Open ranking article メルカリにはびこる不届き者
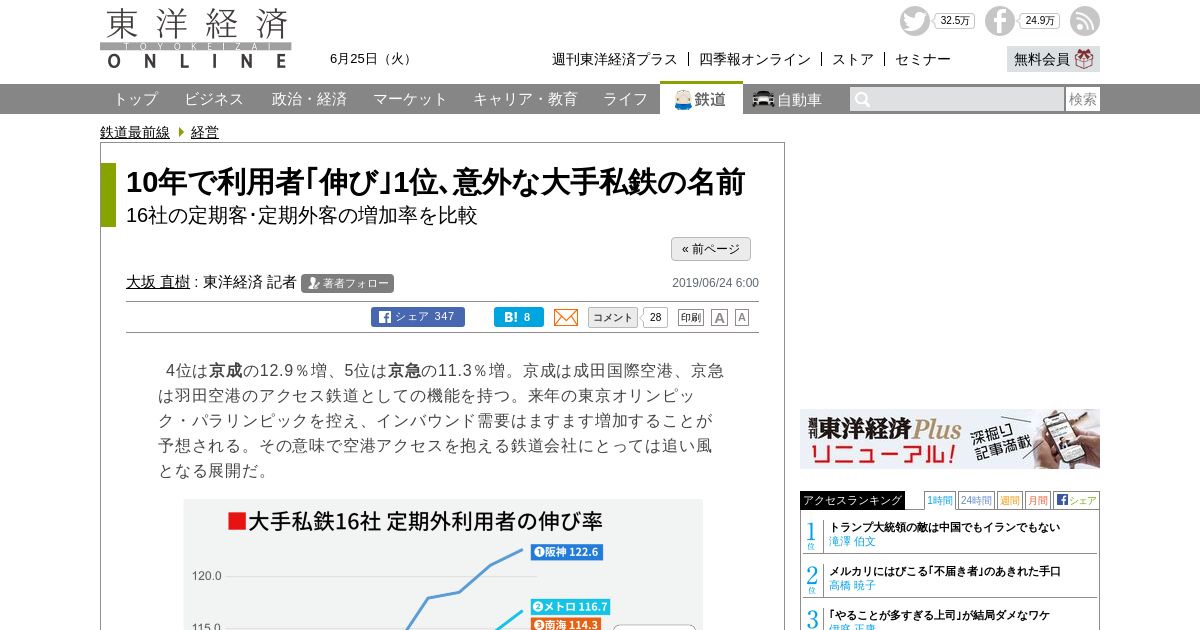The height and width of the screenshot is (630, 1200). pos(945,571)
